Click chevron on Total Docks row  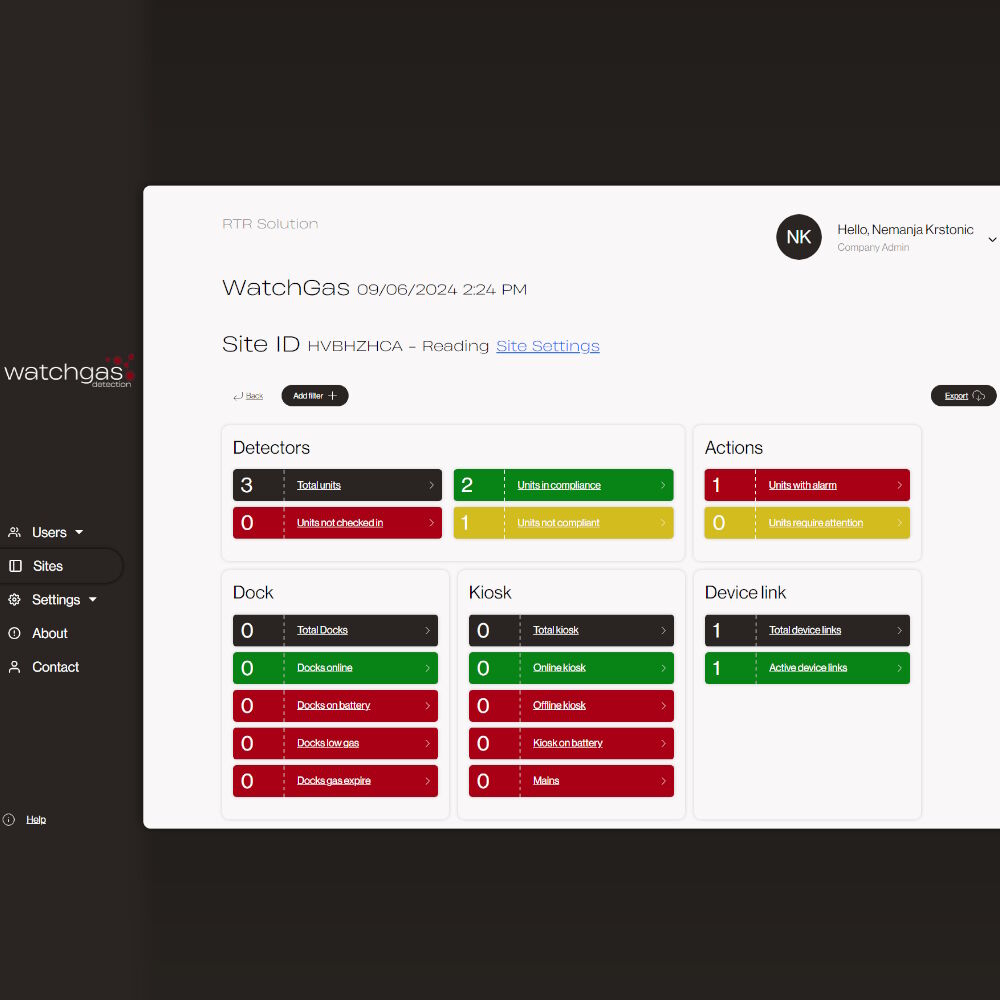[427, 630]
